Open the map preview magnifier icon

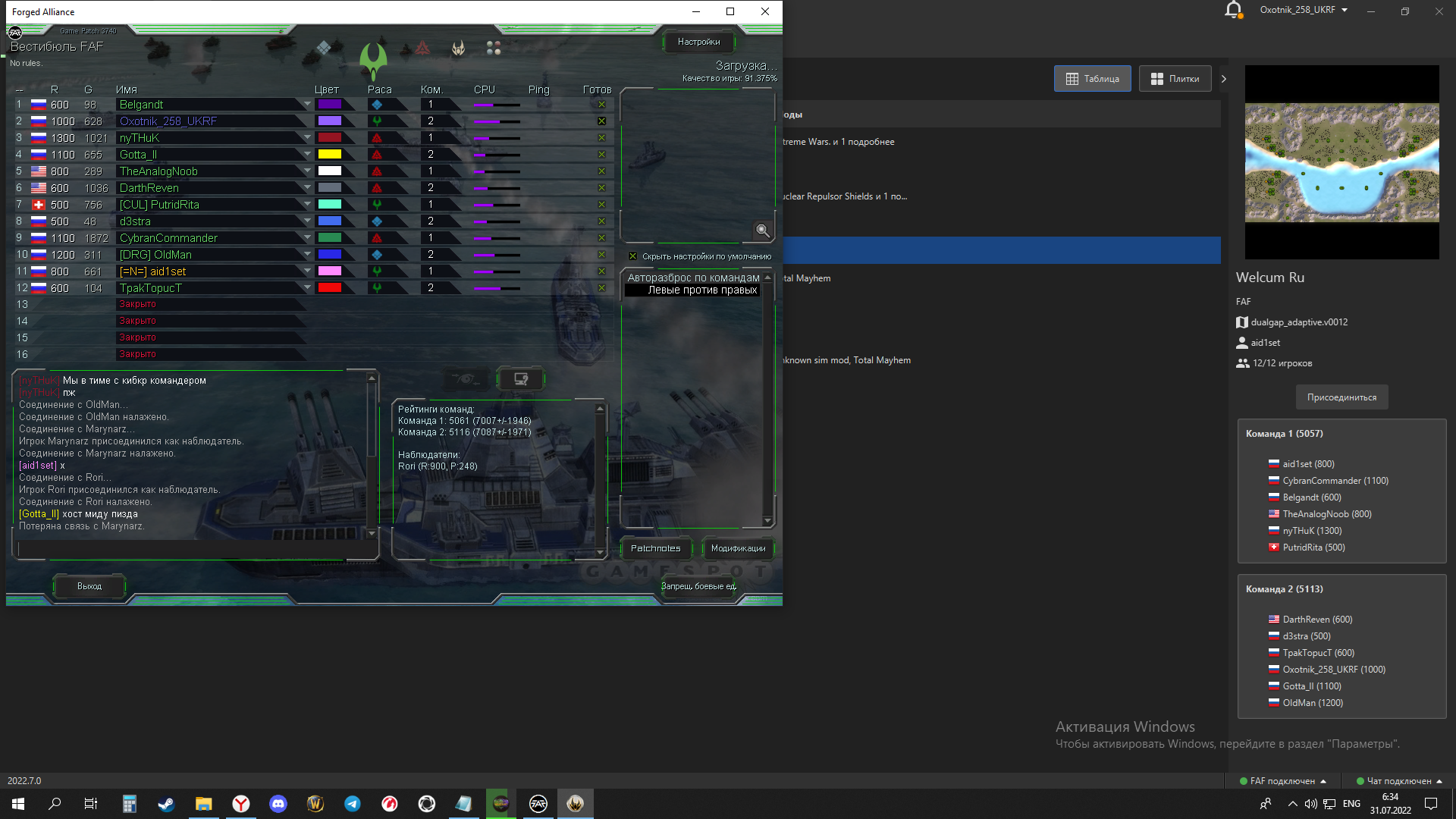coord(763,231)
